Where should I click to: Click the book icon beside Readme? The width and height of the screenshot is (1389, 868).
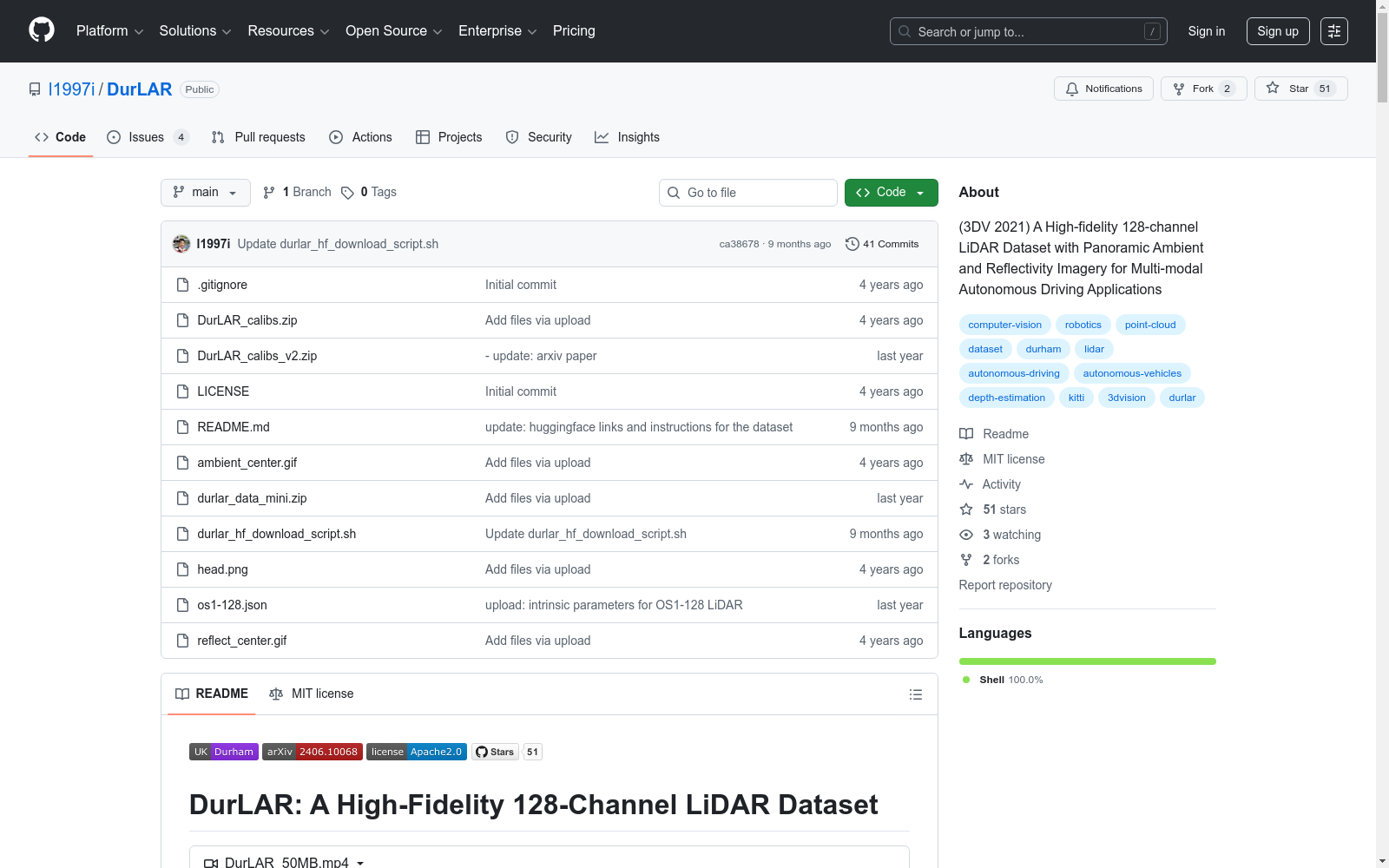pos(966,434)
